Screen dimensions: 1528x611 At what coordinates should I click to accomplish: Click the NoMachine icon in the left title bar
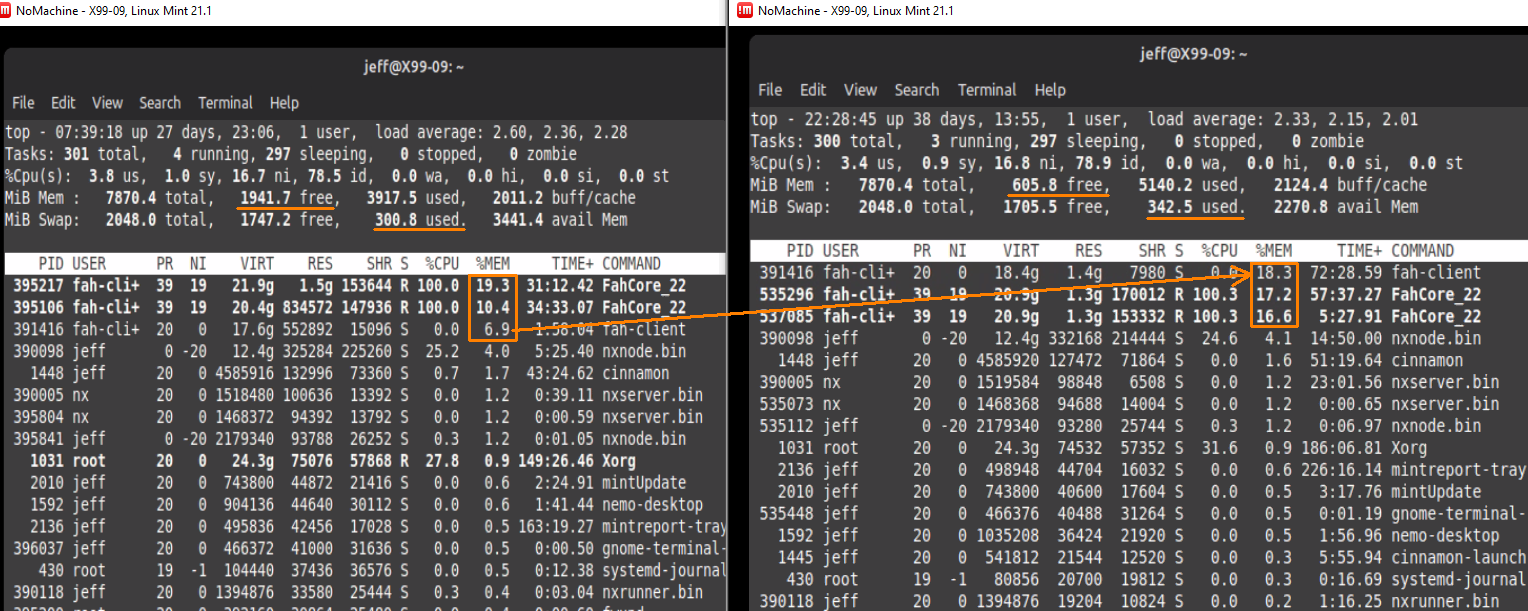tap(10, 10)
